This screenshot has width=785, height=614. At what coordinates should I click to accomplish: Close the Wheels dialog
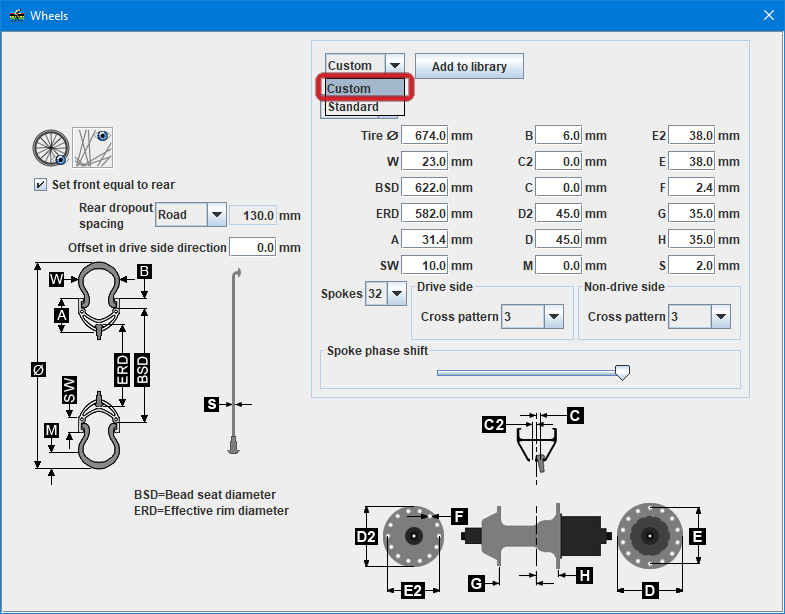(769, 16)
